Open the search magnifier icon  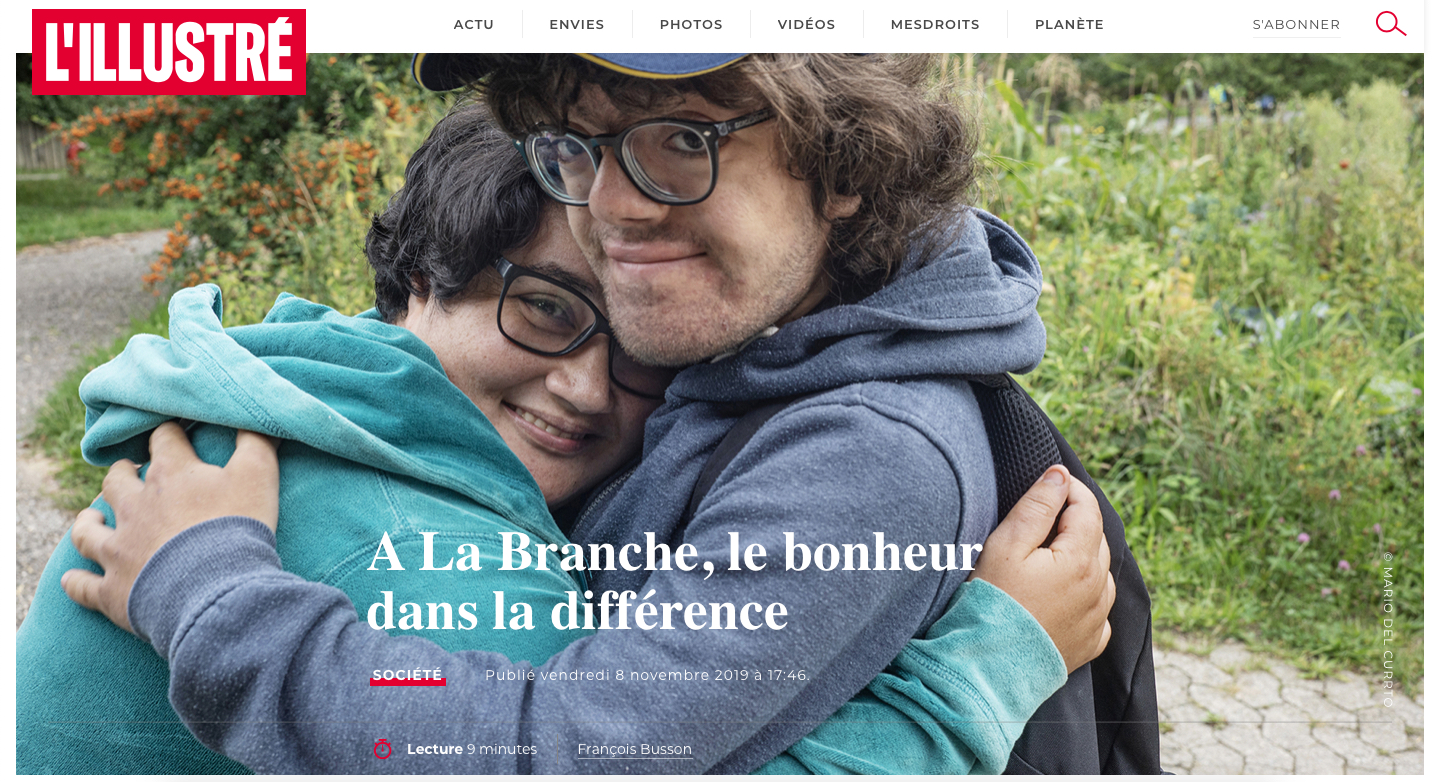(1390, 24)
